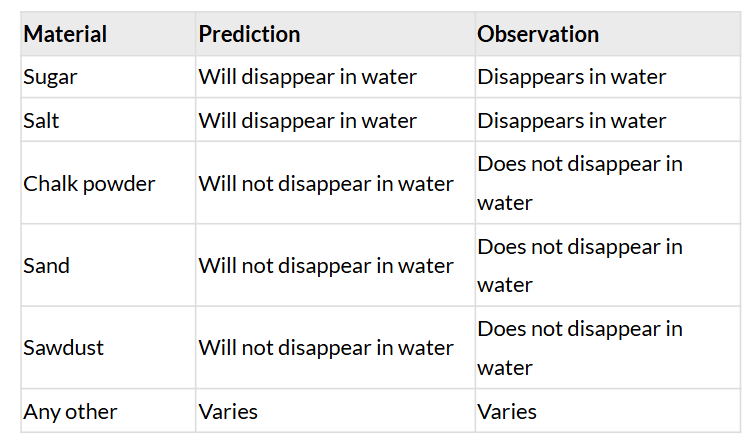The image size is (751, 442).
Task: Select the Salt material cell
Action: [x=42, y=120]
